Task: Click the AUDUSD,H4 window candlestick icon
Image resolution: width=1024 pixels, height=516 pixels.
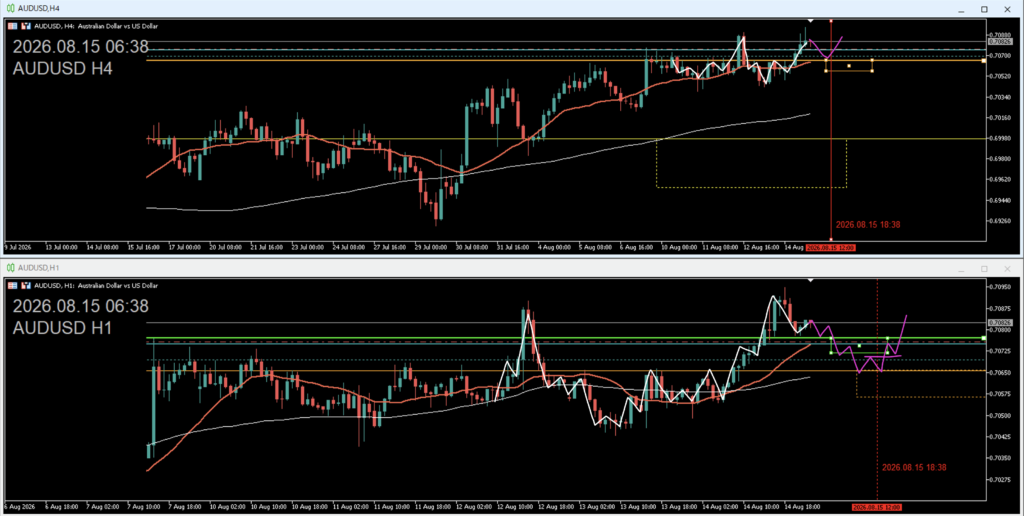Action: [x=10, y=8]
